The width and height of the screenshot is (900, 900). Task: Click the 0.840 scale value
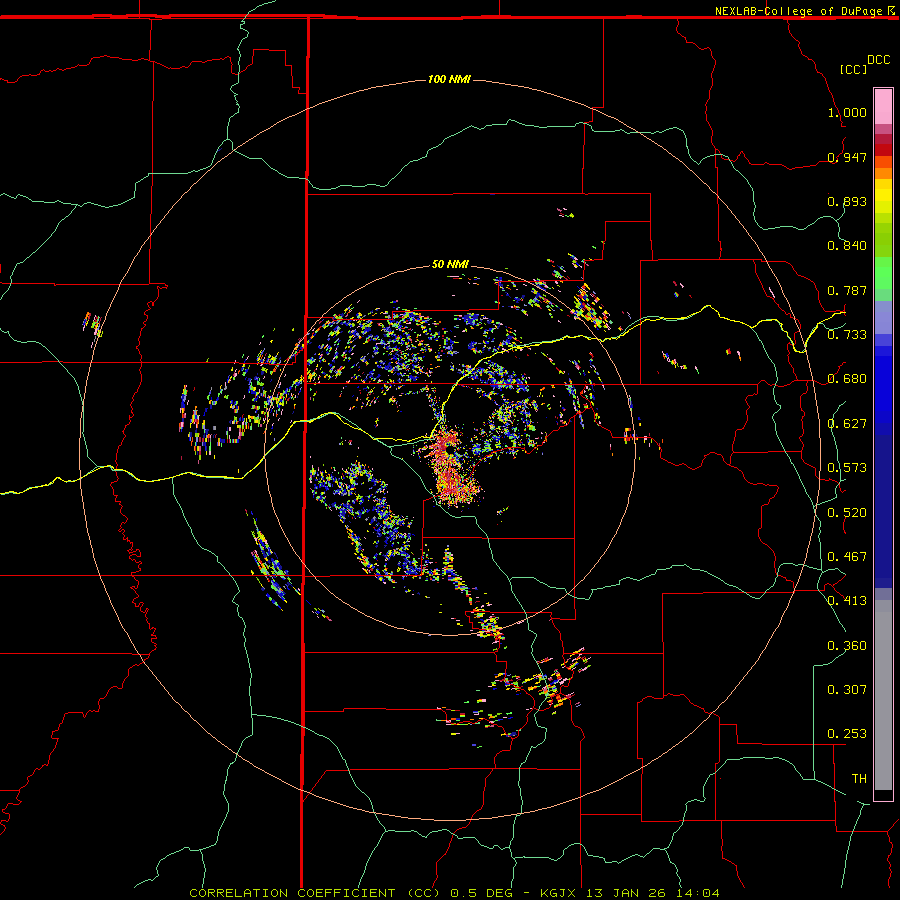(x=847, y=246)
